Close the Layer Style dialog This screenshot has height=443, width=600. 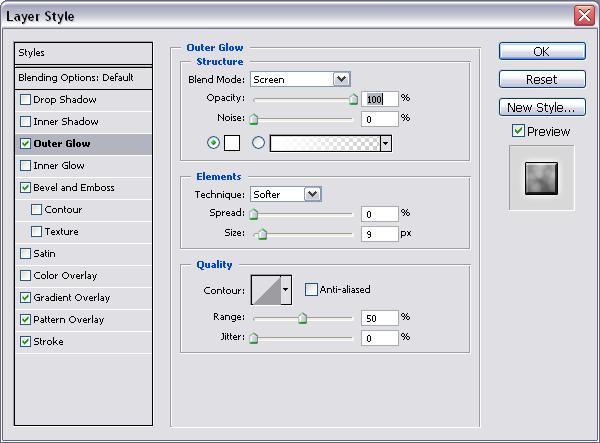[x=584, y=16]
